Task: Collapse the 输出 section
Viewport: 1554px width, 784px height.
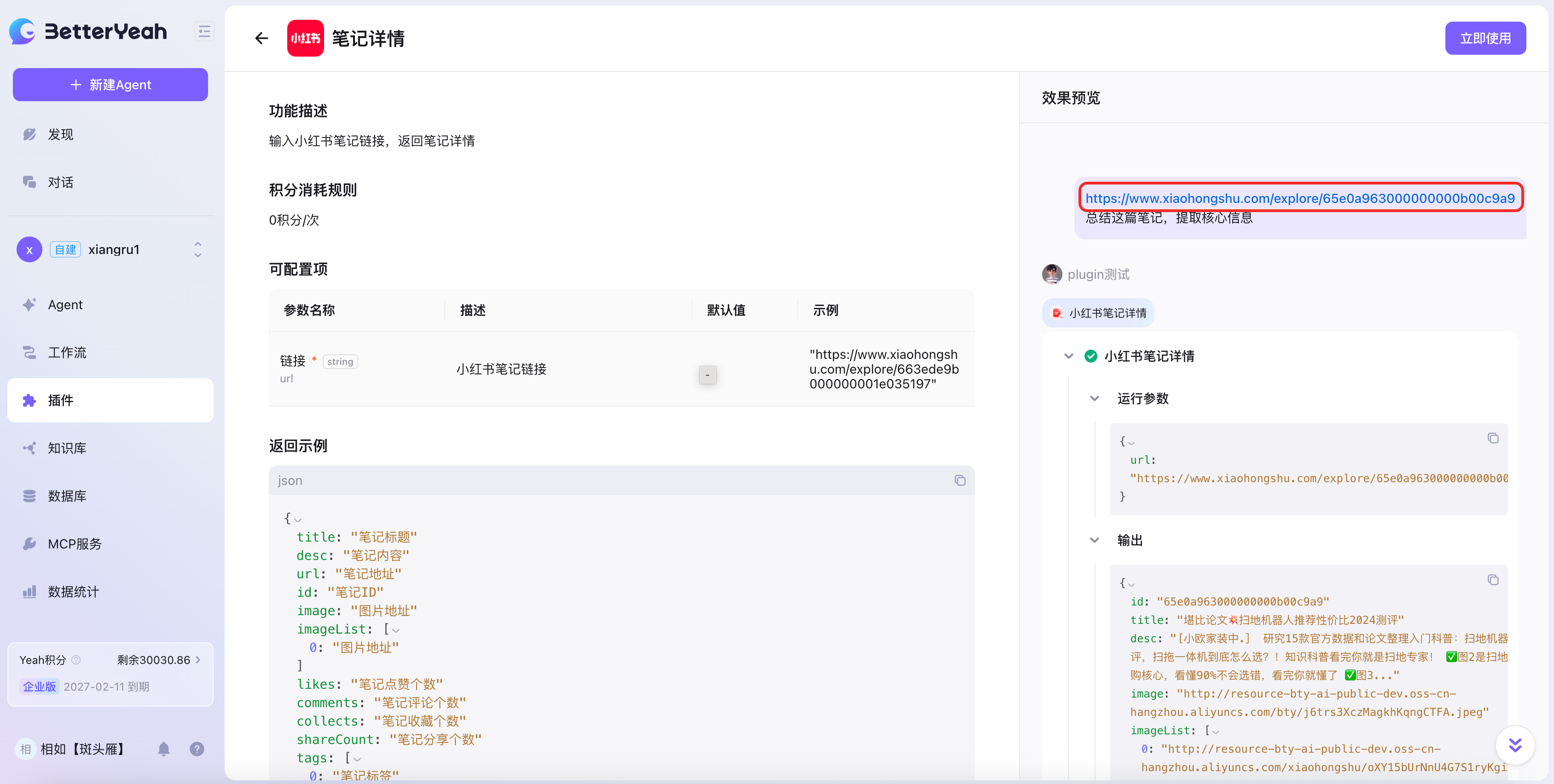Action: [x=1094, y=540]
